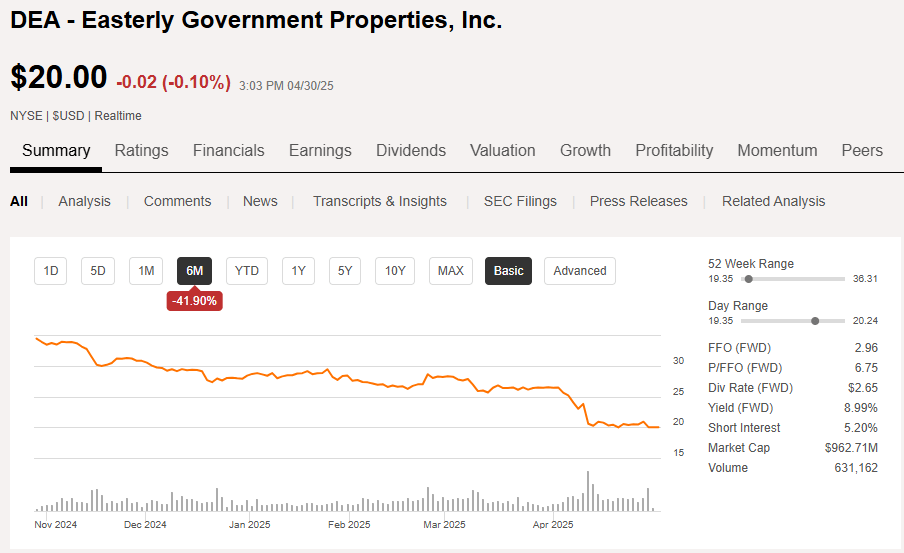This screenshot has width=904, height=553.
Task: Switch to 5Y chart range
Action: pyautogui.click(x=345, y=271)
